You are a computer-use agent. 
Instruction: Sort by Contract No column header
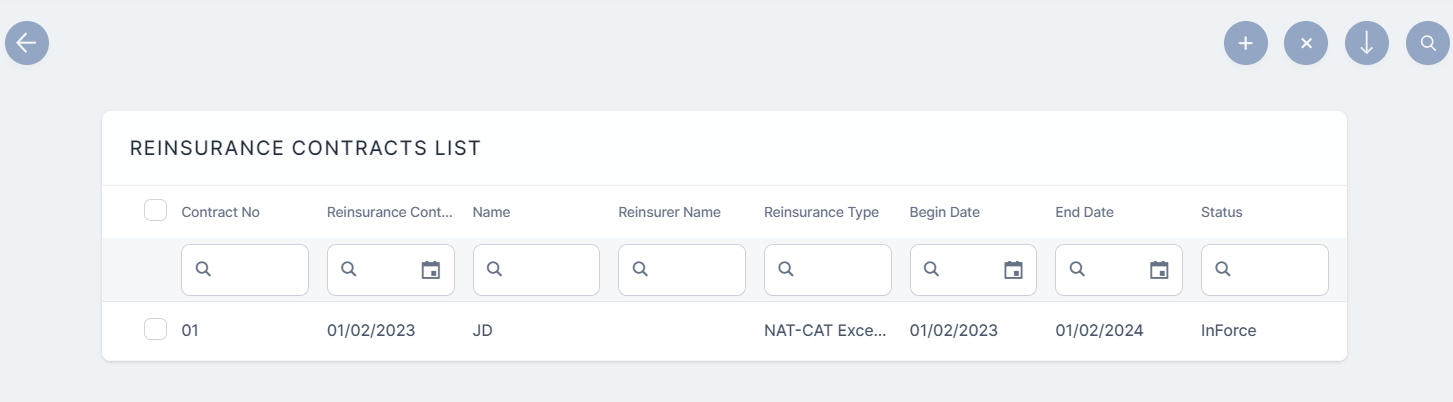tap(220, 212)
